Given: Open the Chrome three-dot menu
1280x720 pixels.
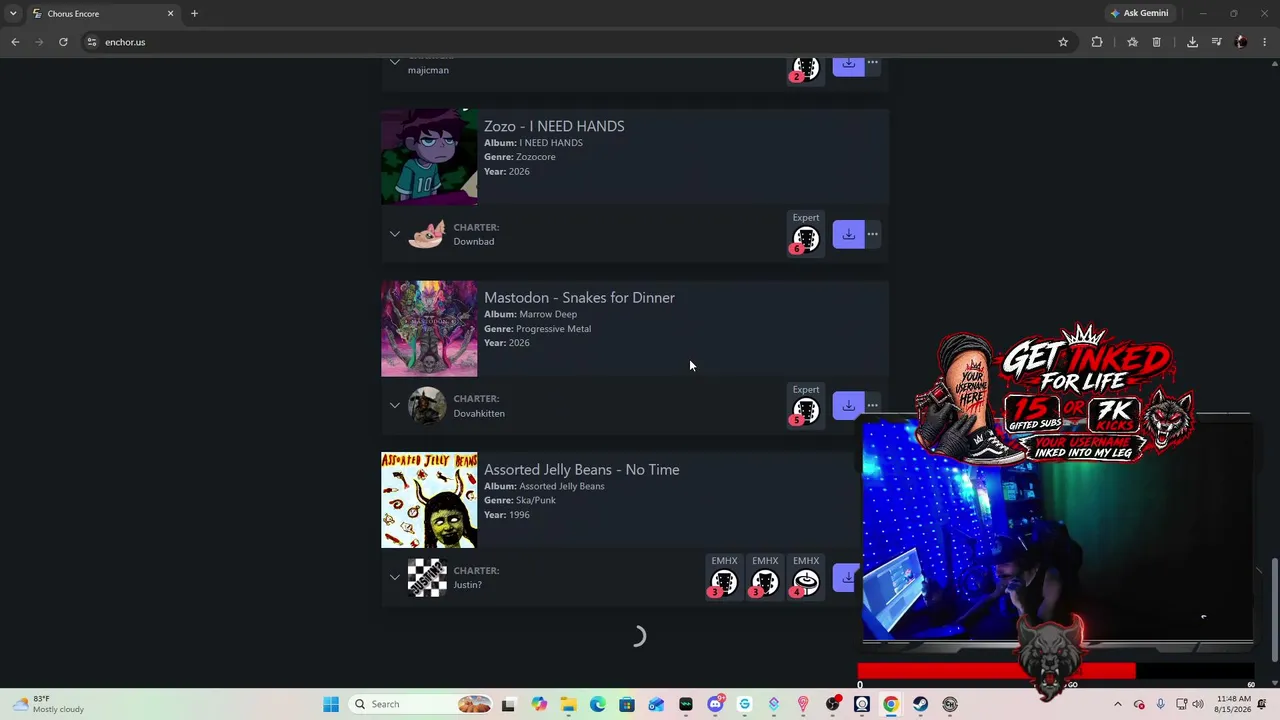Looking at the screenshot, I should pyautogui.click(x=1265, y=42).
